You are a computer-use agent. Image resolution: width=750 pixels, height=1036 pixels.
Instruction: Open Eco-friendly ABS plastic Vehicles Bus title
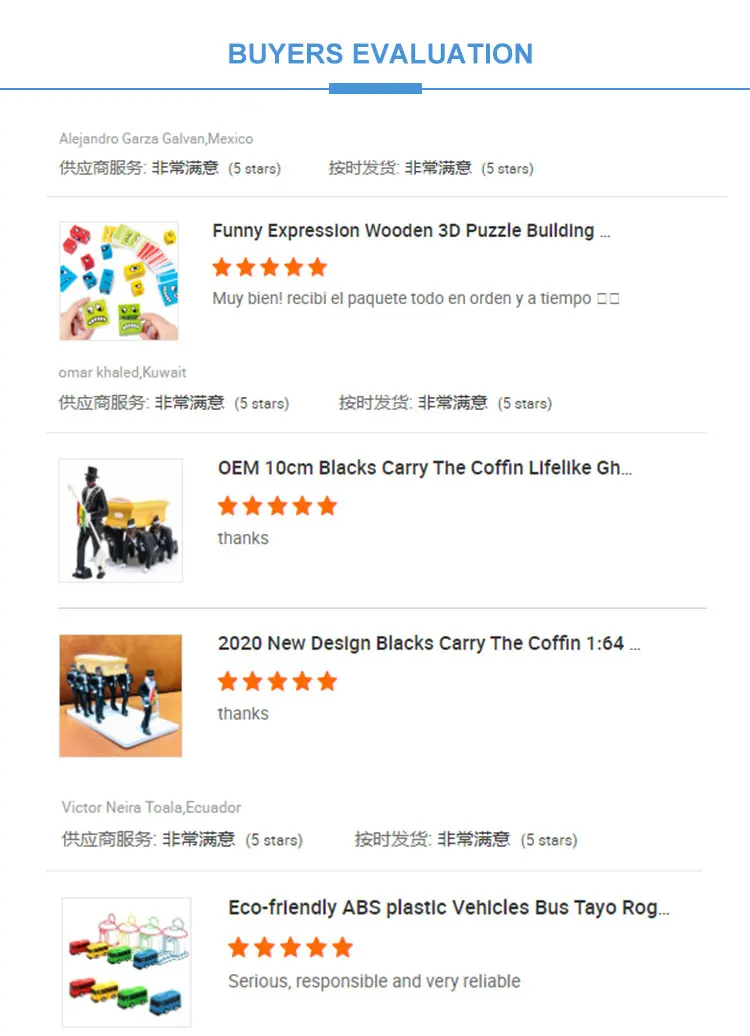(x=449, y=908)
